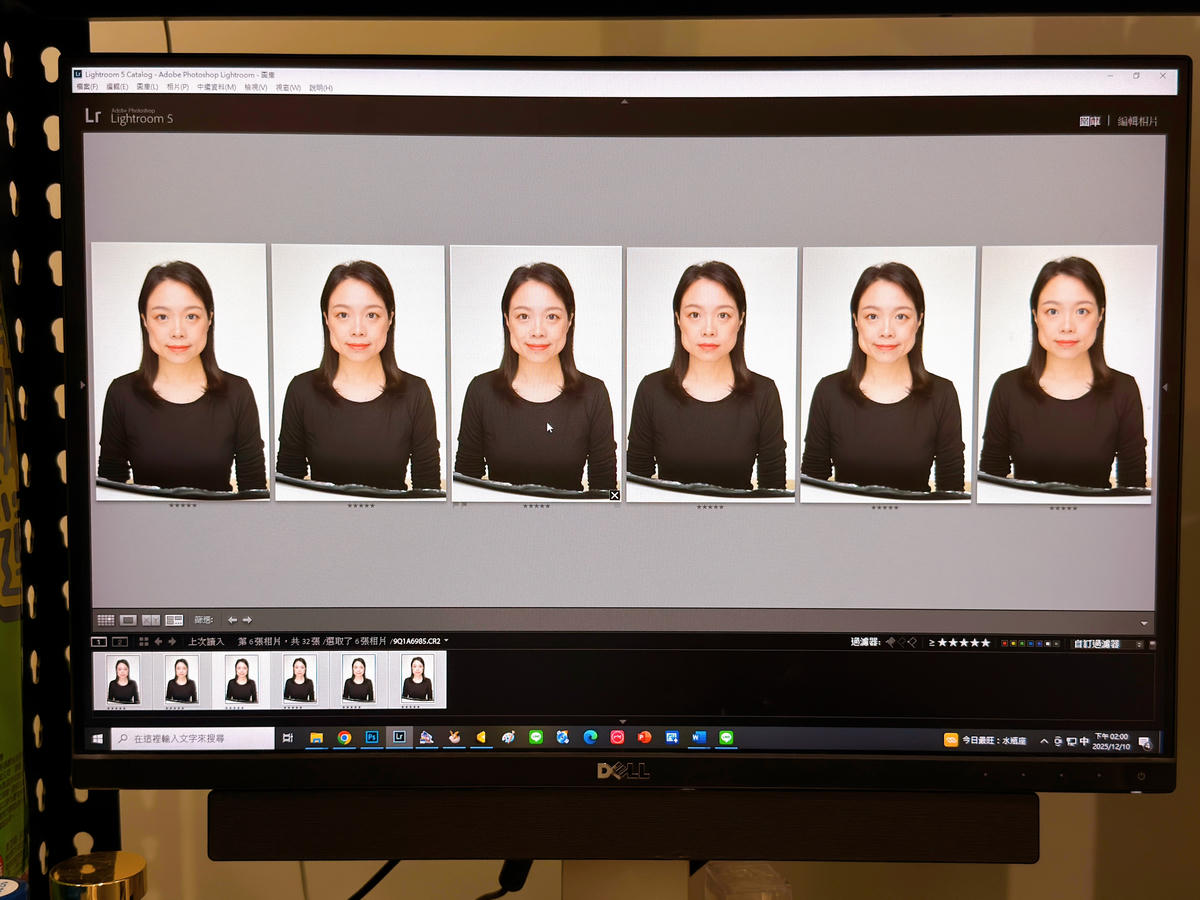Go back with filmstrip left arrow
This screenshot has width=1200, height=900.
coord(158,641)
